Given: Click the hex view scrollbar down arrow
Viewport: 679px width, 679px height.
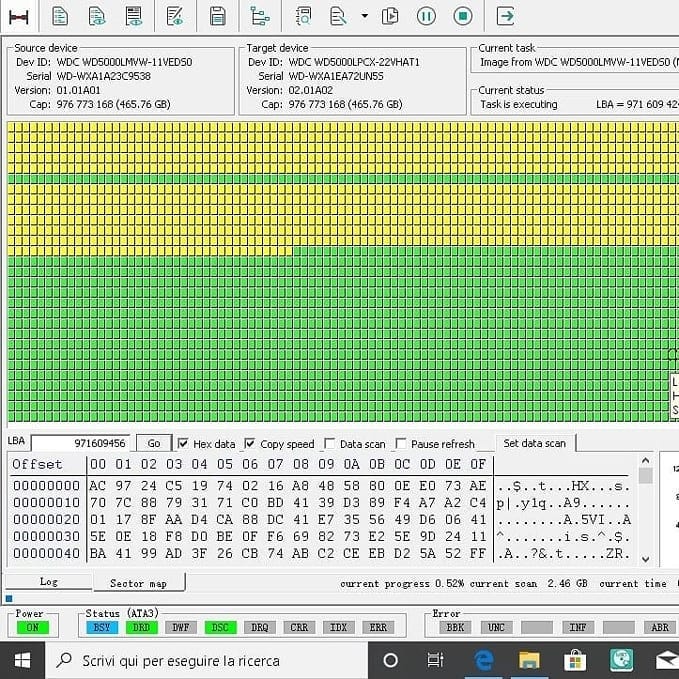Looking at the screenshot, I should click(646, 559).
